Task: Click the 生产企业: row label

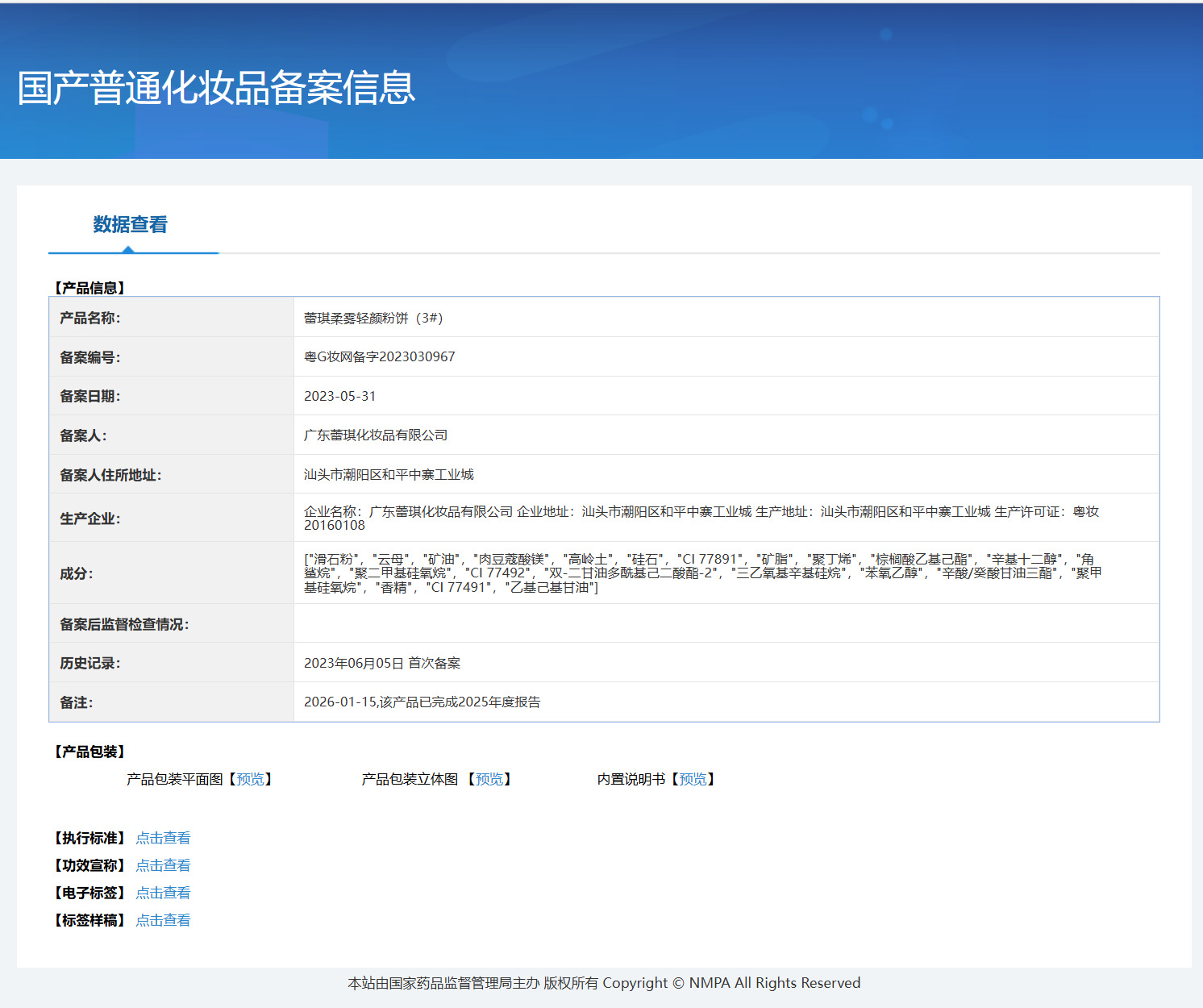Action: (x=90, y=519)
